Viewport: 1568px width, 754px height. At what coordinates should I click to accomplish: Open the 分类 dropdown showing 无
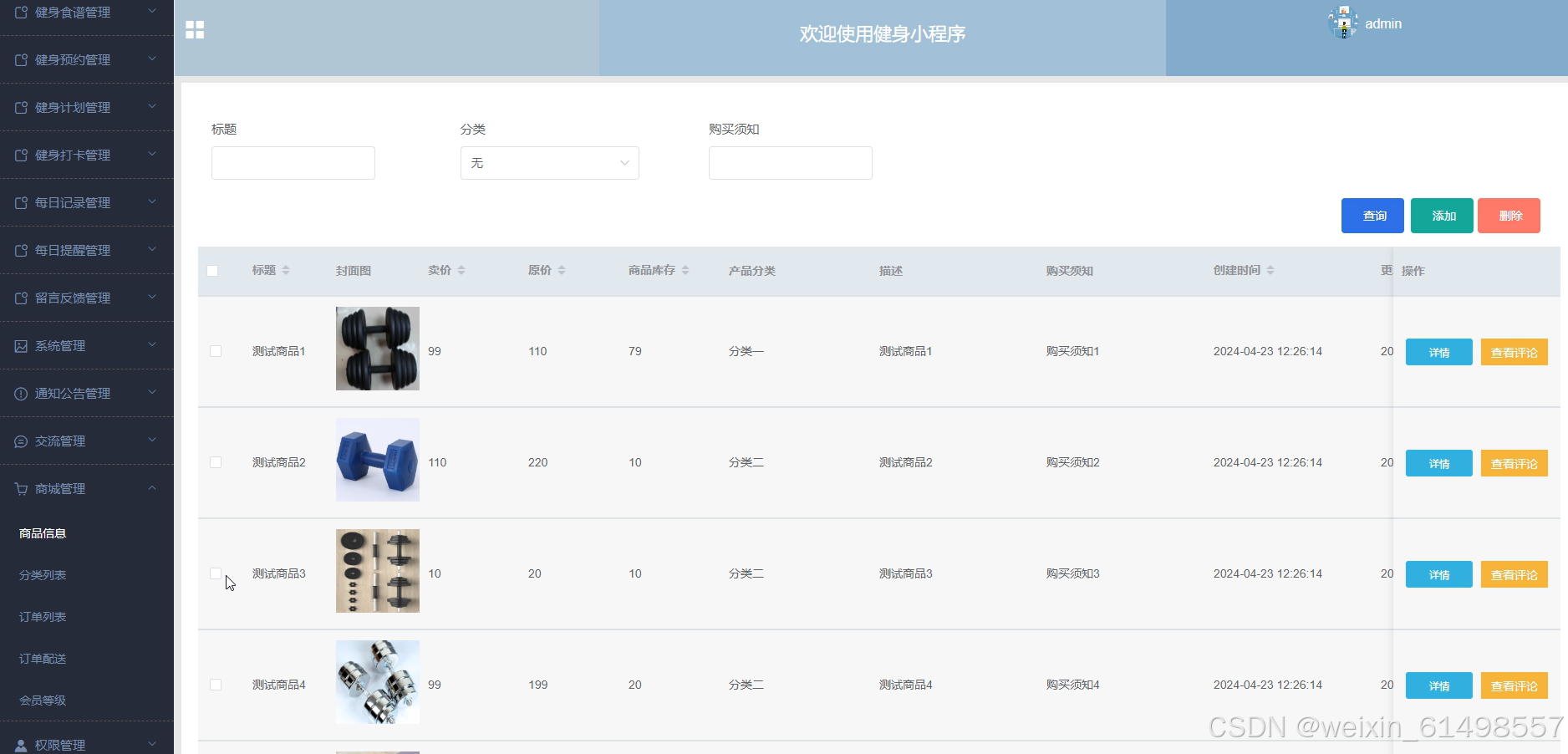click(550, 163)
